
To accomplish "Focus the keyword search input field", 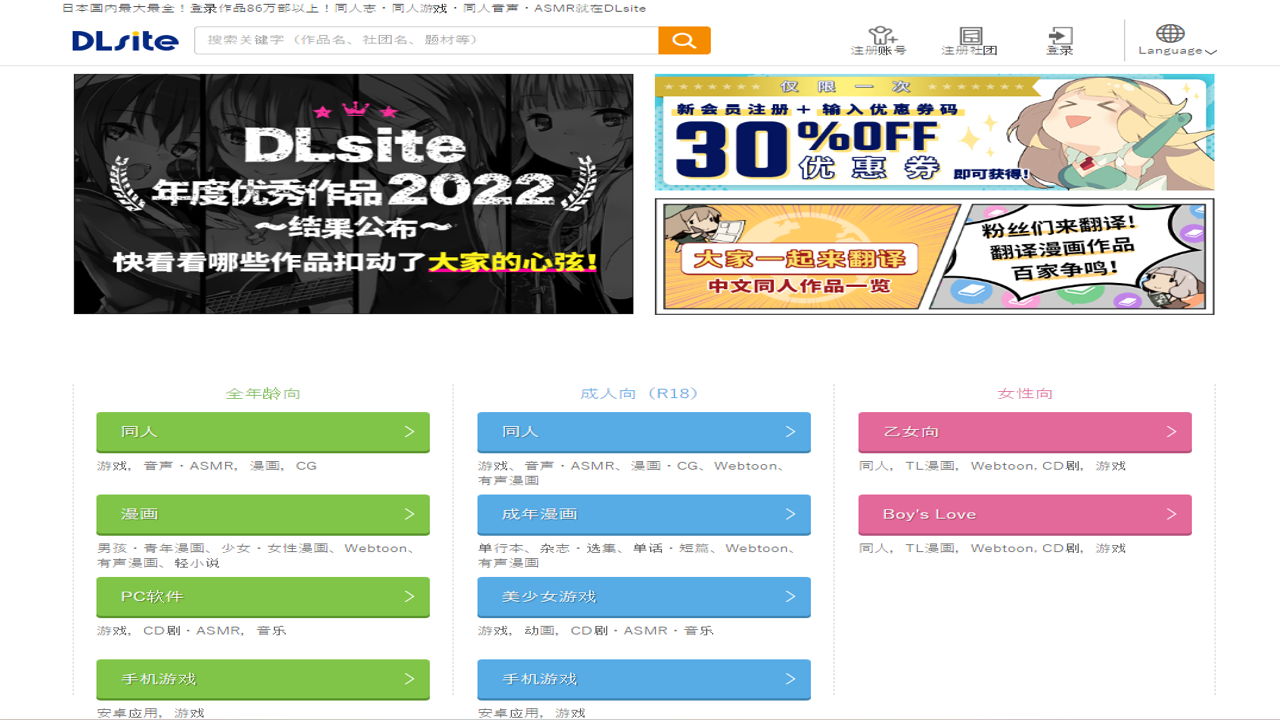I will [426, 40].
